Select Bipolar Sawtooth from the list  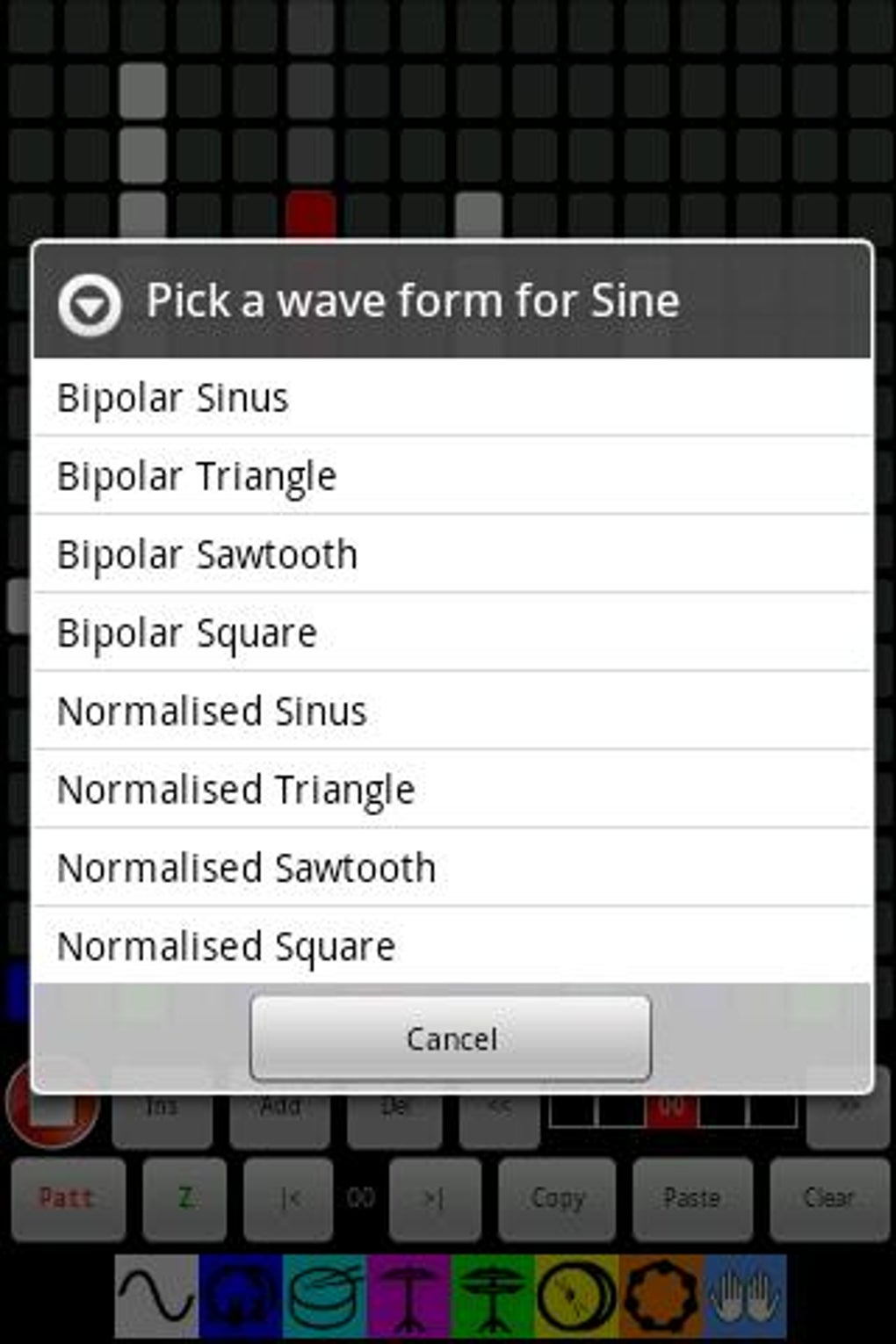(x=452, y=554)
